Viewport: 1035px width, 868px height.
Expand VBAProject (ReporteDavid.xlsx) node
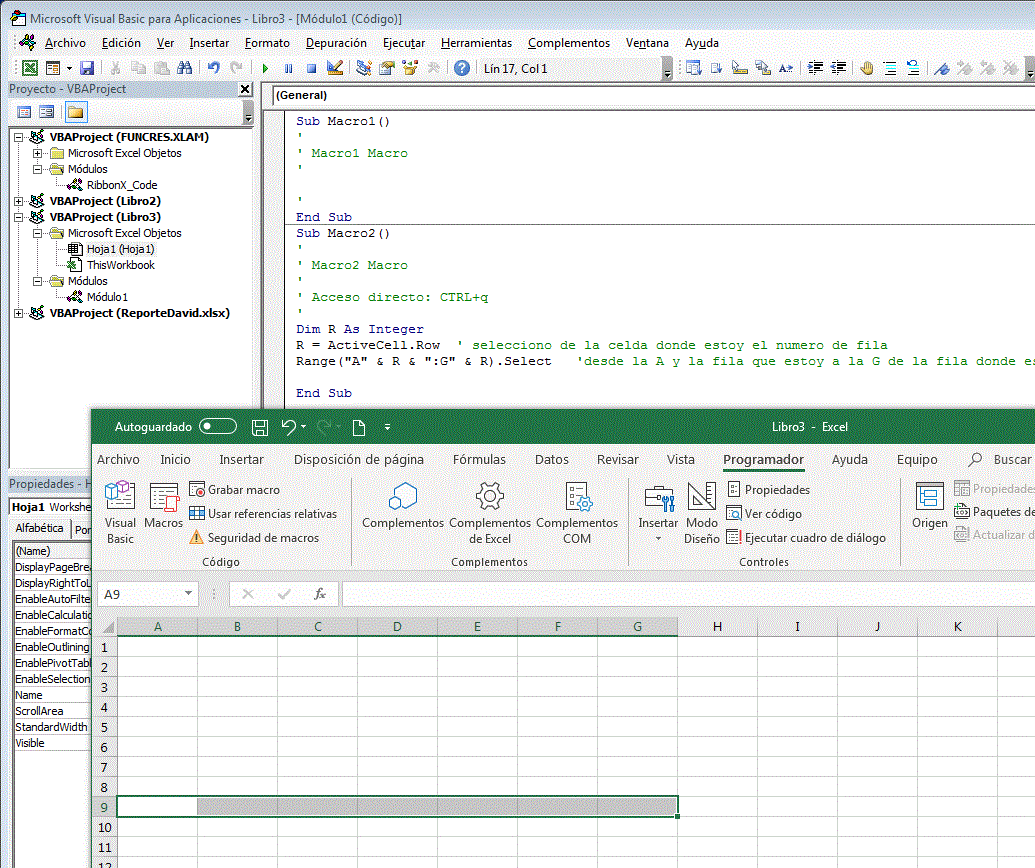click(18, 314)
